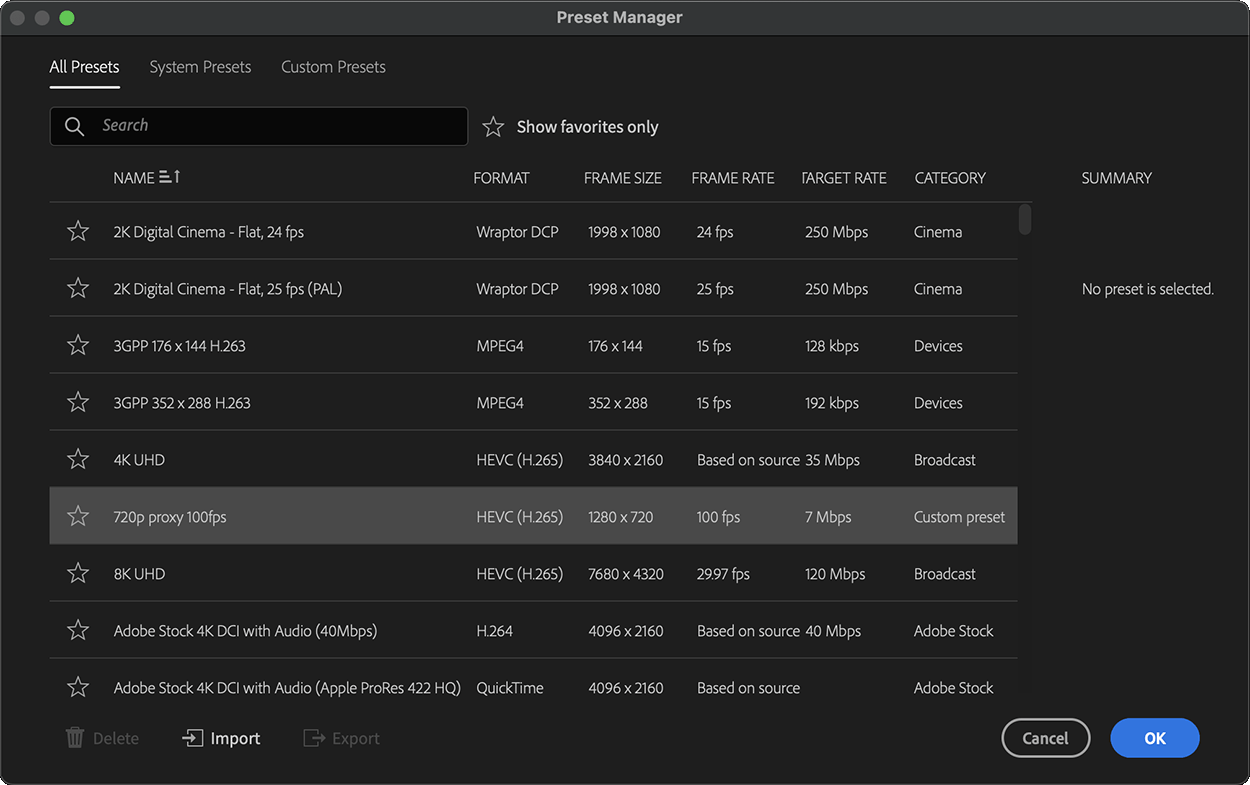Click the Import arrow icon
1250x785 pixels.
pyautogui.click(x=192, y=738)
